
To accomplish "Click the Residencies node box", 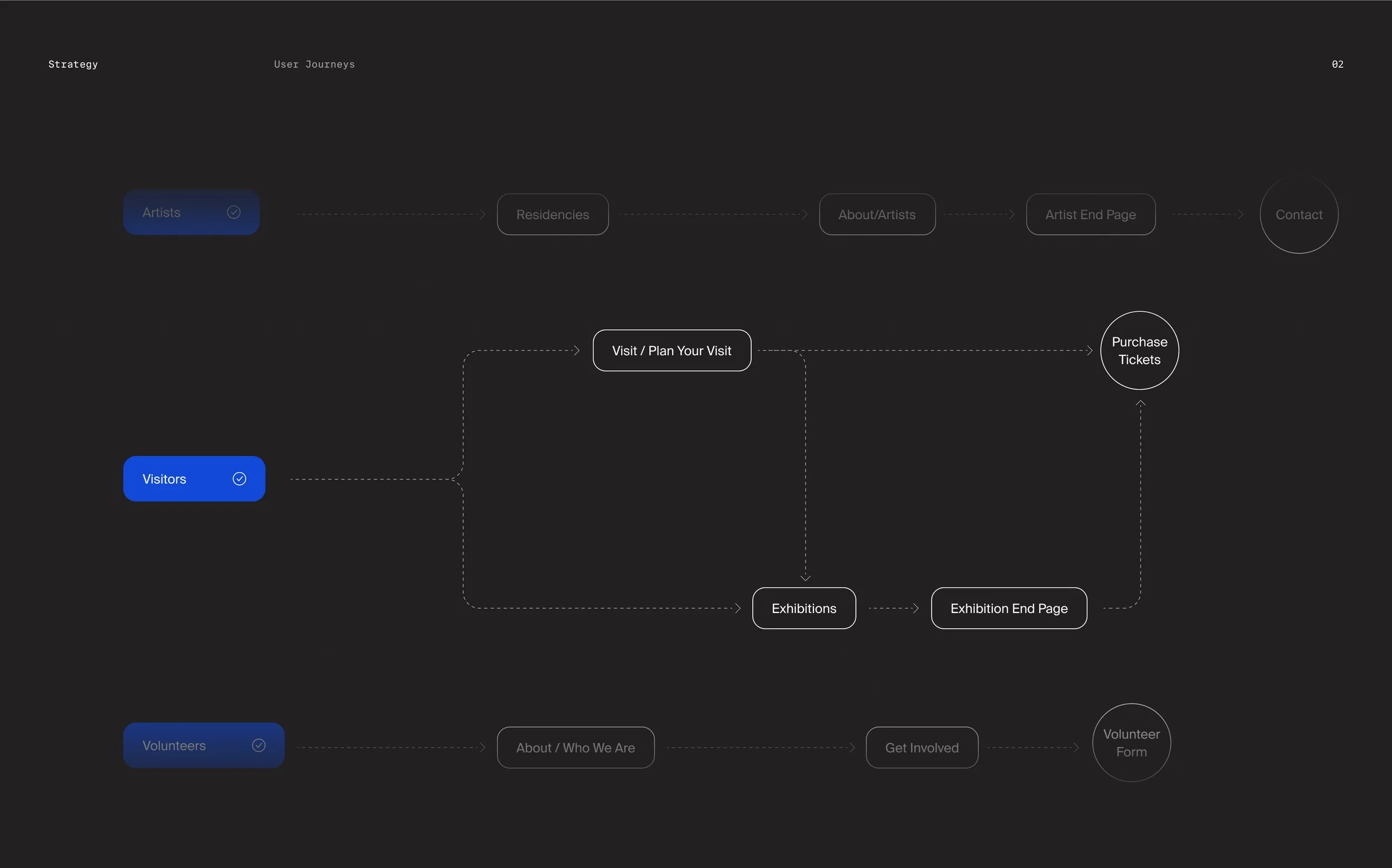I will pyautogui.click(x=552, y=215).
